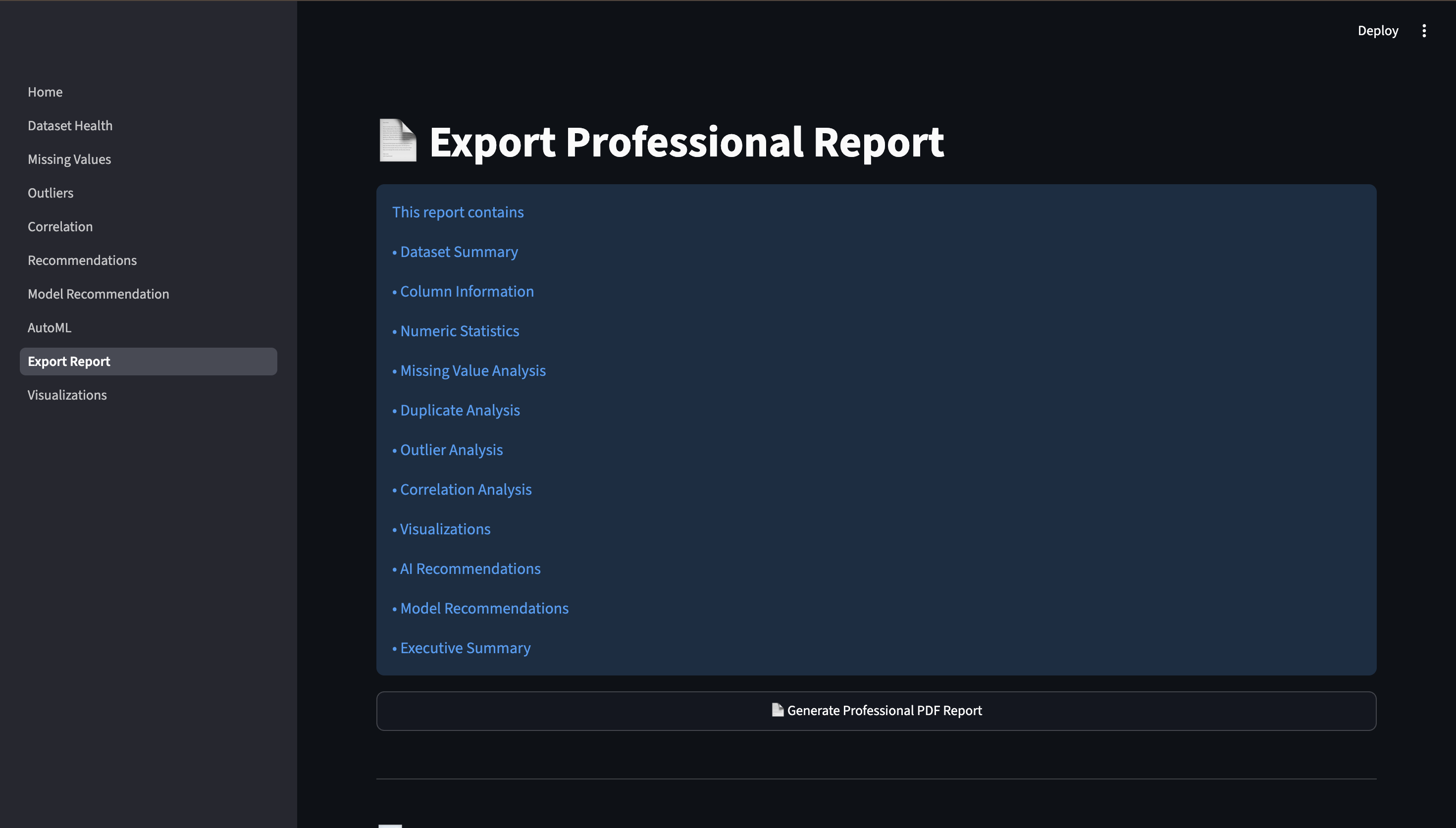Click the 'Duplicate Analysis' bullet
This screenshot has height=828, width=1456.
click(x=456, y=411)
